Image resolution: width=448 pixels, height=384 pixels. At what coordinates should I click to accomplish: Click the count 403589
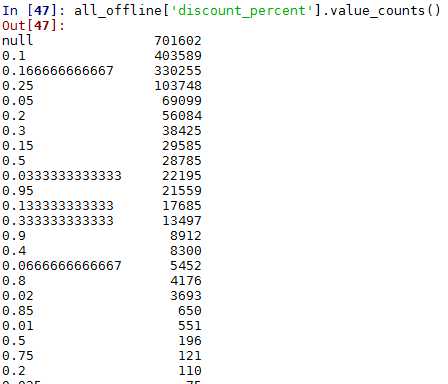coord(178,56)
